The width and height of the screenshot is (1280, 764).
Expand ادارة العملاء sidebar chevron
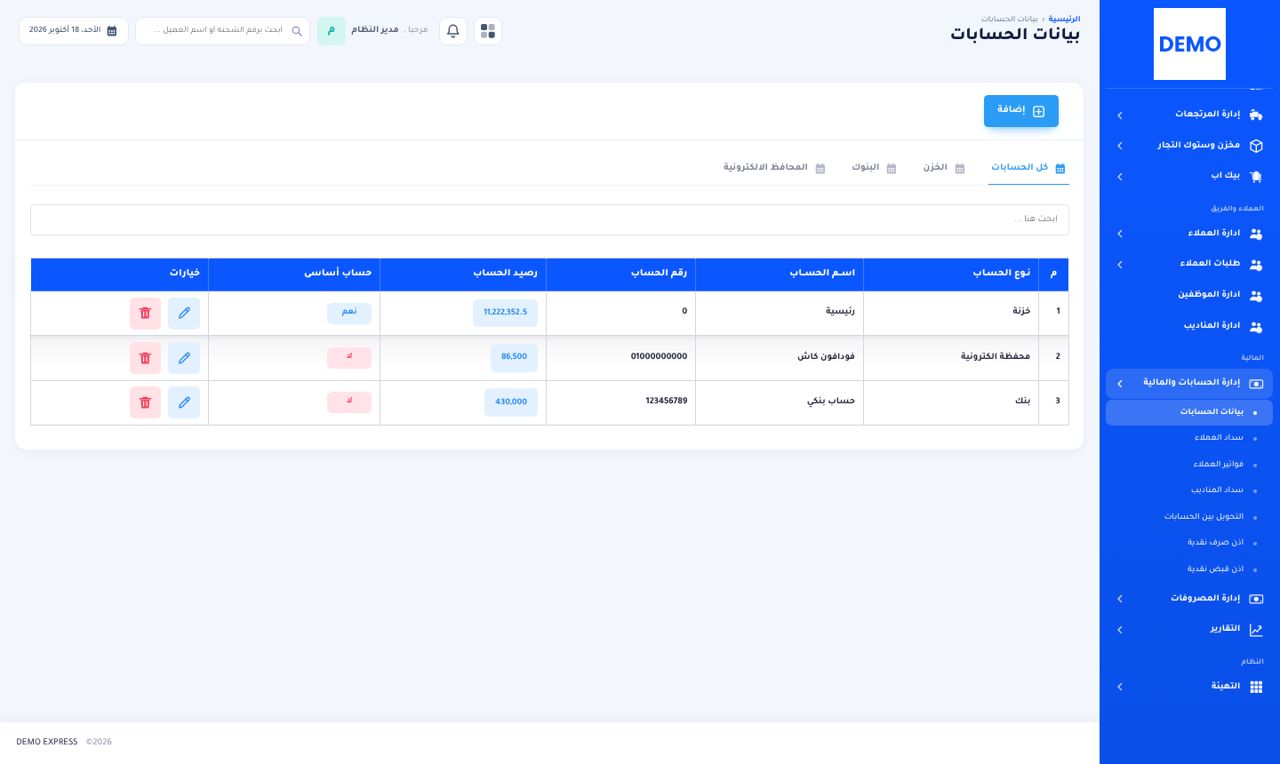pos(1120,234)
